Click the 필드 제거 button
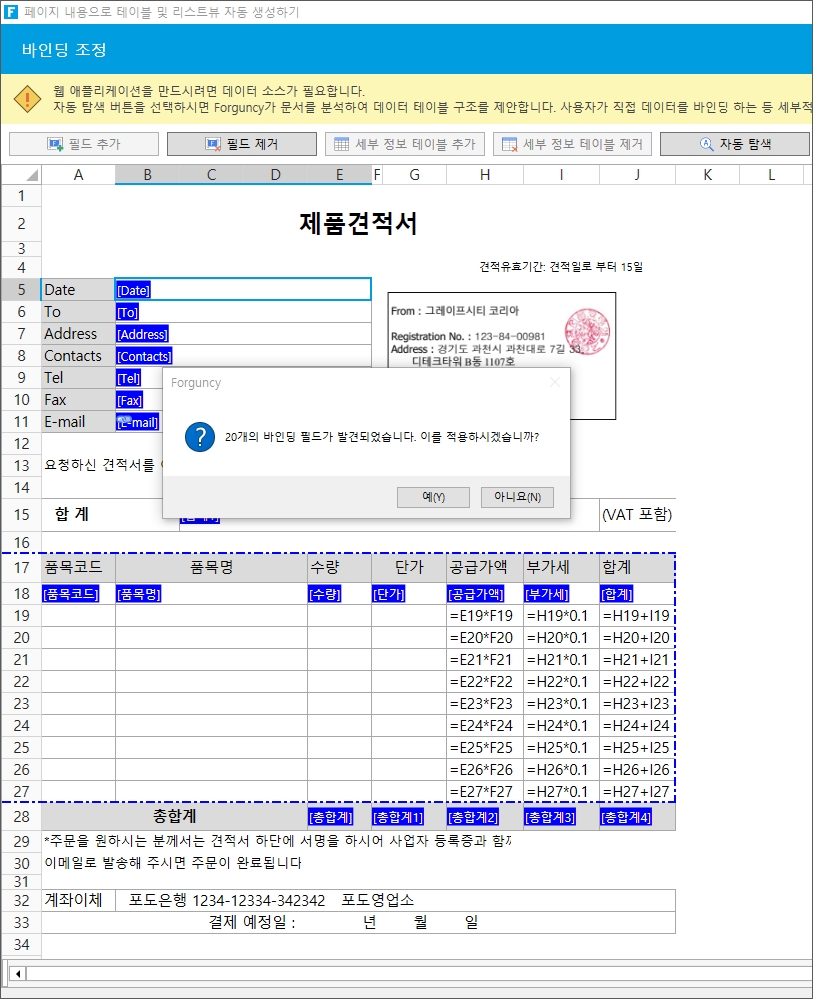 click(241, 144)
